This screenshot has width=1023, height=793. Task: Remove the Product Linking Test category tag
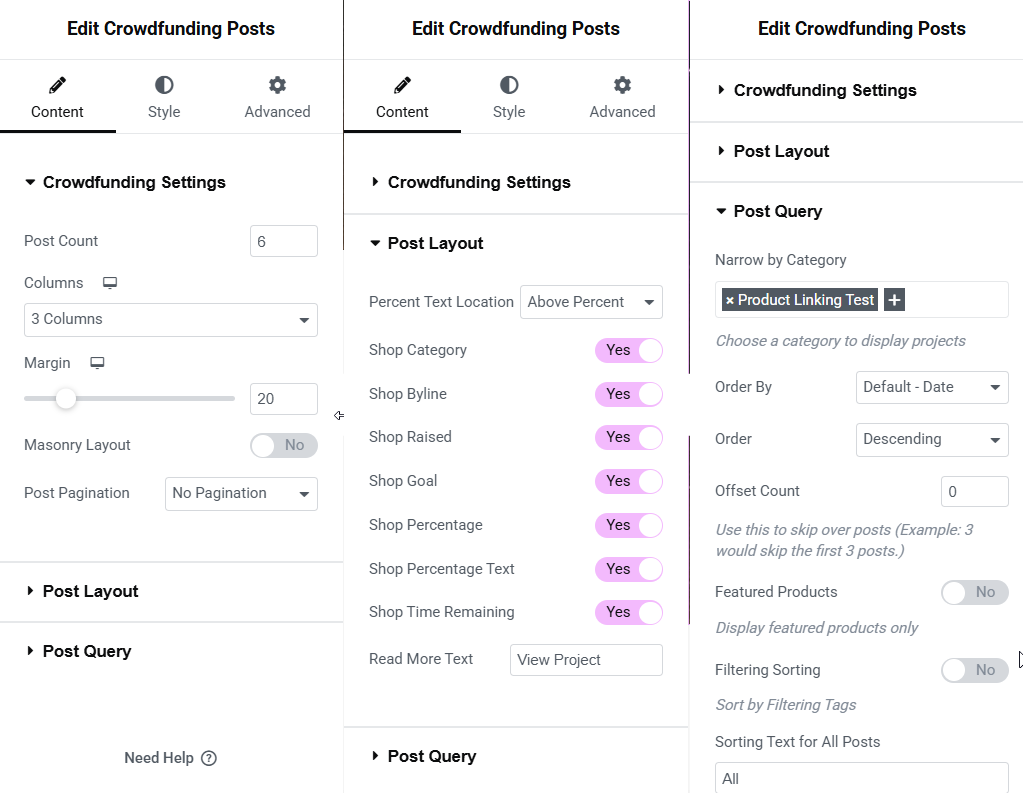coord(729,300)
